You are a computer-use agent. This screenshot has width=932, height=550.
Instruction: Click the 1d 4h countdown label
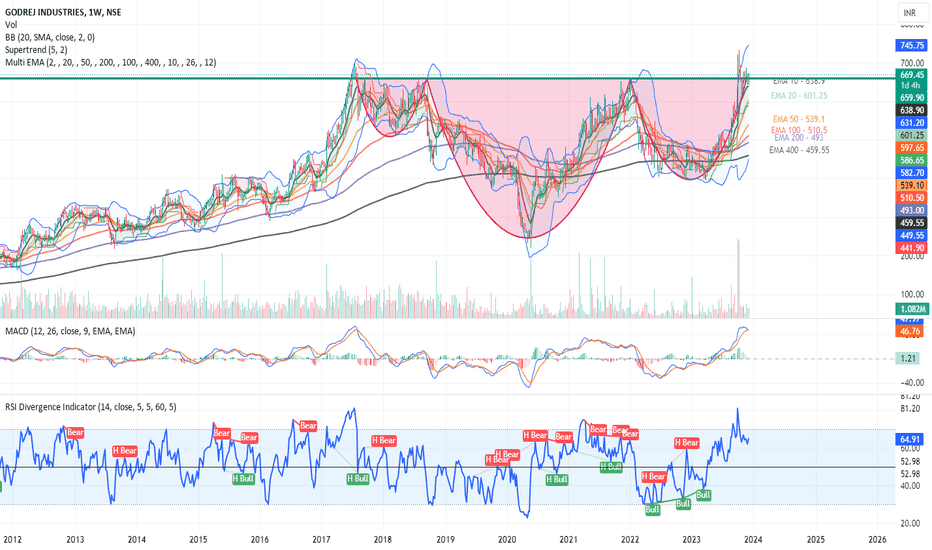(x=912, y=86)
